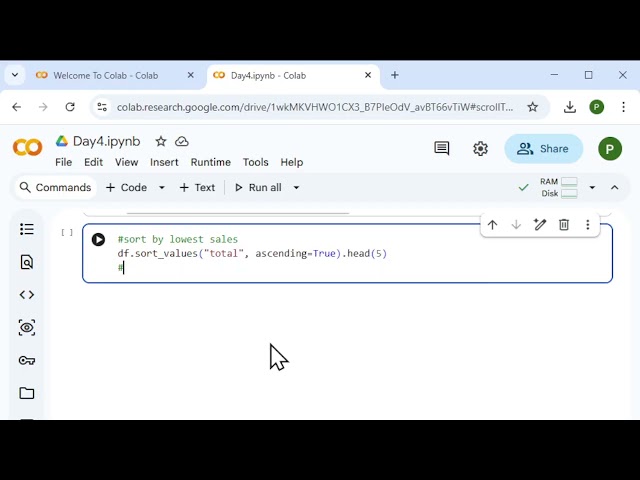Viewport: 640px width, 480px height.
Task: Open the files folder icon in sidebar
Action: pos(27,393)
